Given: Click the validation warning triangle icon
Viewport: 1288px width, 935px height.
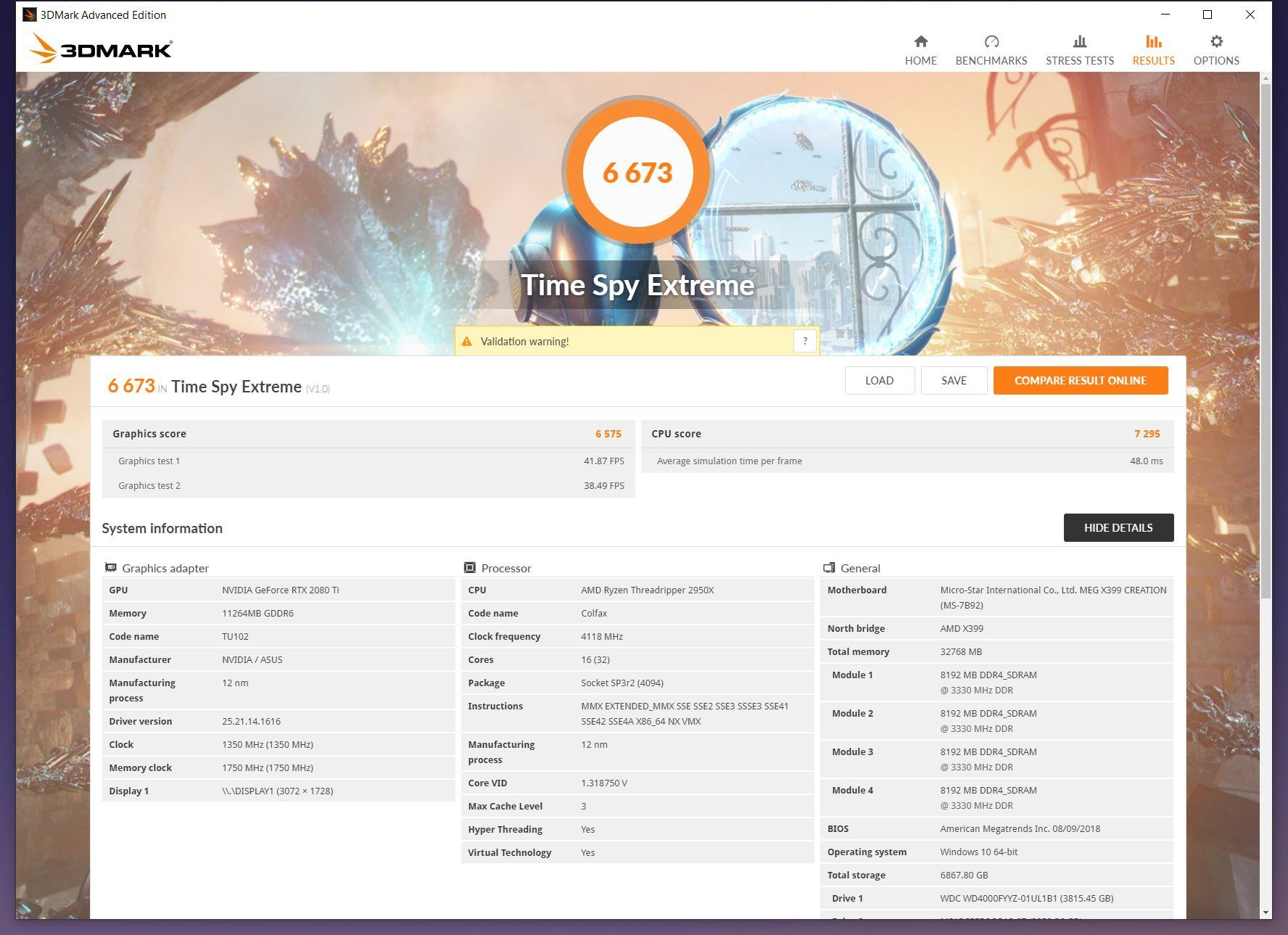Looking at the screenshot, I should pyautogui.click(x=466, y=342).
